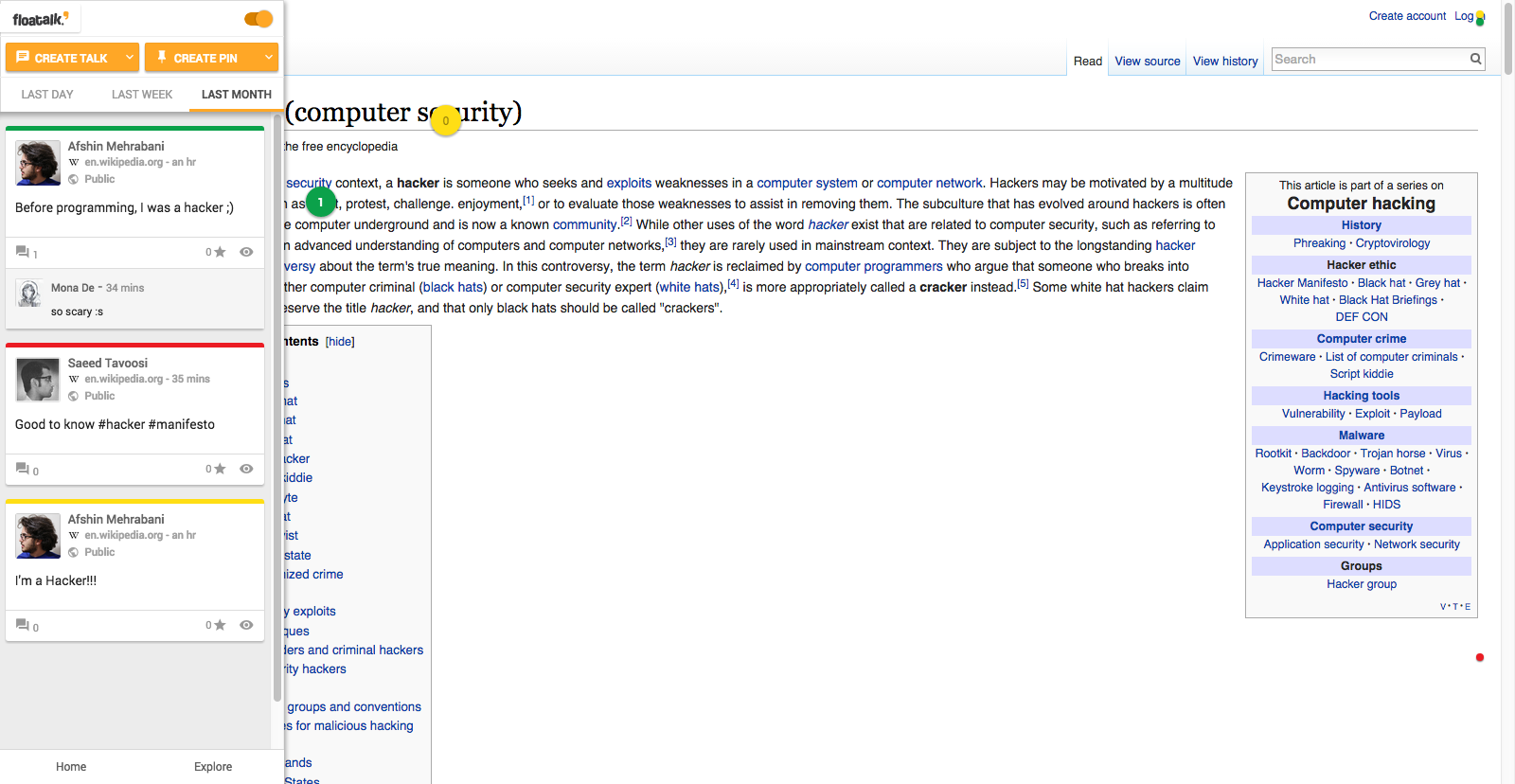Click comments icon on 'Before programming' talk
Image resolution: width=1515 pixels, height=784 pixels.
[x=23, y=252]
